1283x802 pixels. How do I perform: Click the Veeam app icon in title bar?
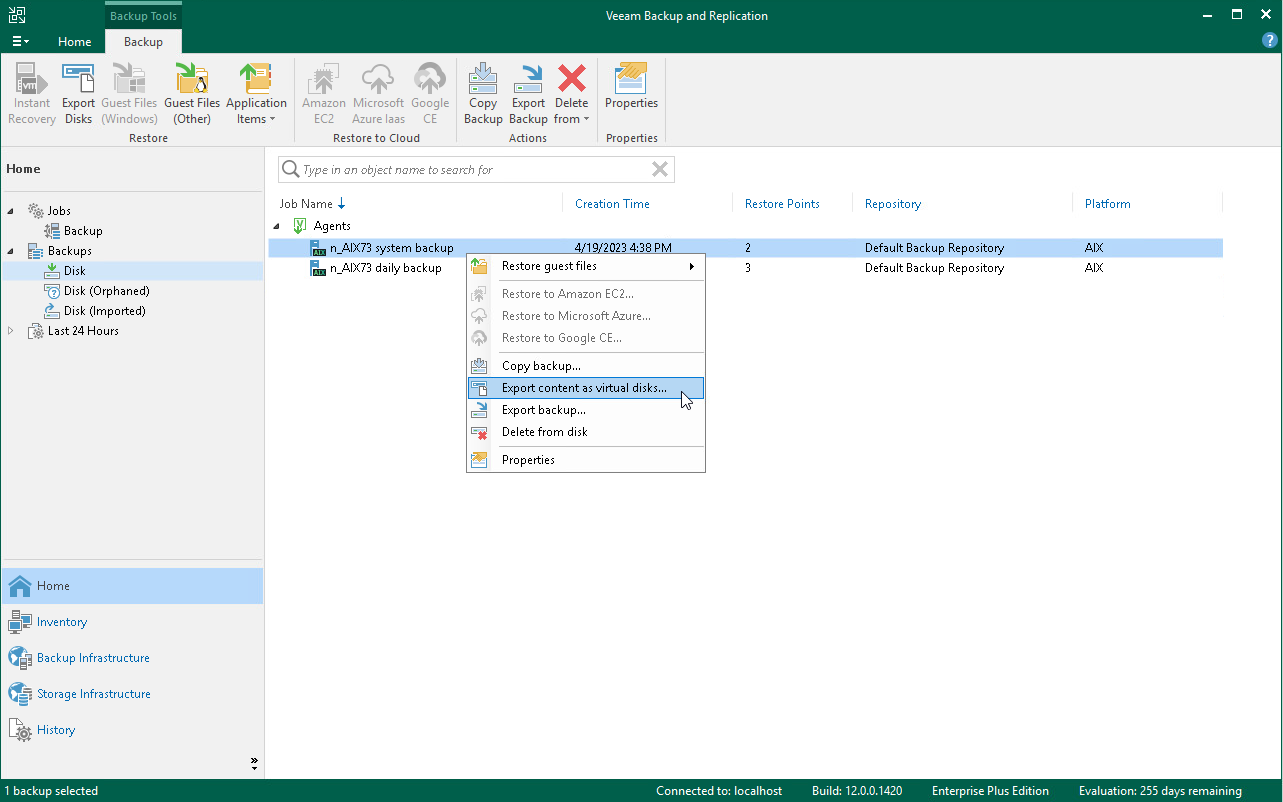(x=18, y=15)
